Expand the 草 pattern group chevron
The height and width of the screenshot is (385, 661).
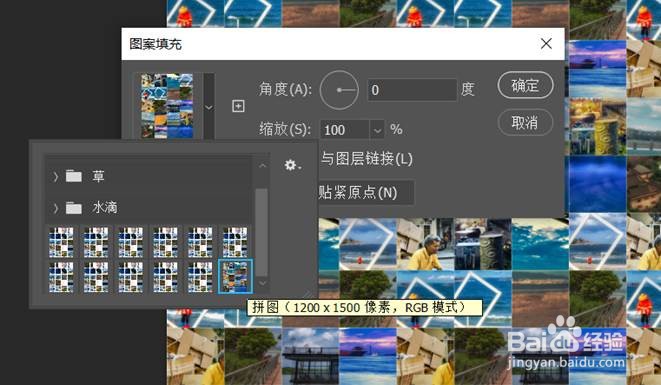56,176
